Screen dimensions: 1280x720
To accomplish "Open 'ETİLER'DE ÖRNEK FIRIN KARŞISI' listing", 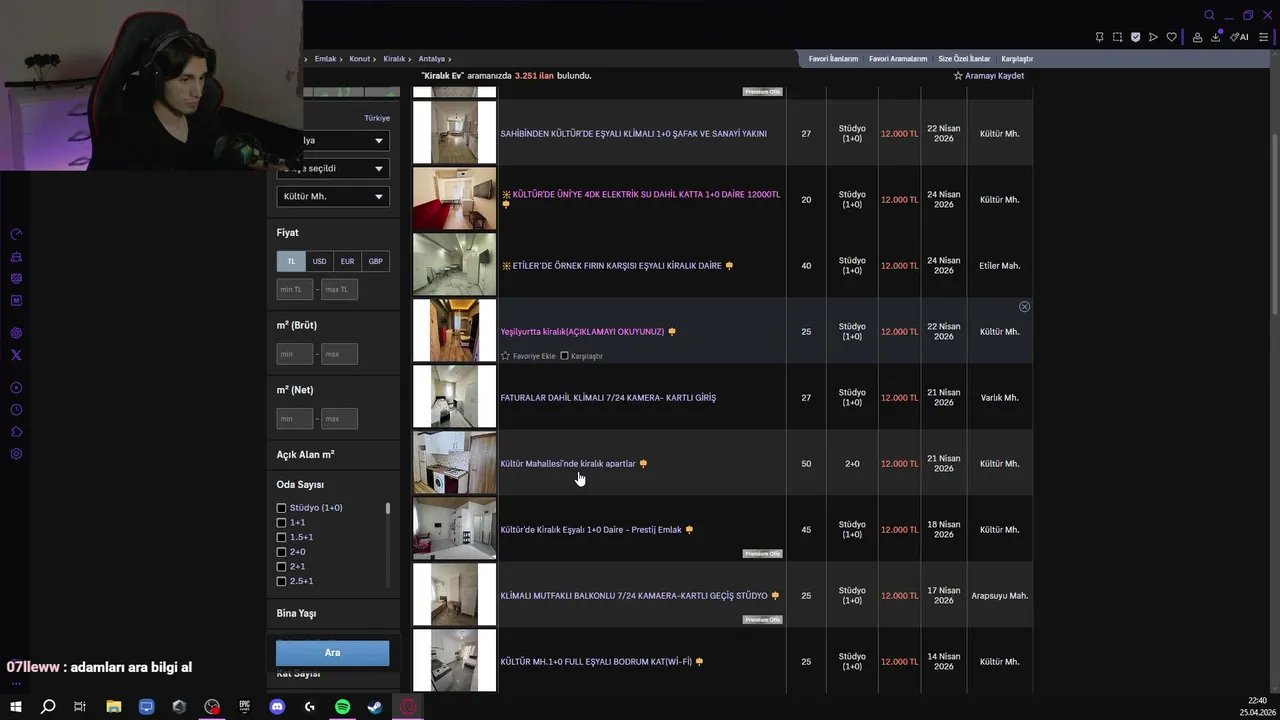I will (617, 266).
